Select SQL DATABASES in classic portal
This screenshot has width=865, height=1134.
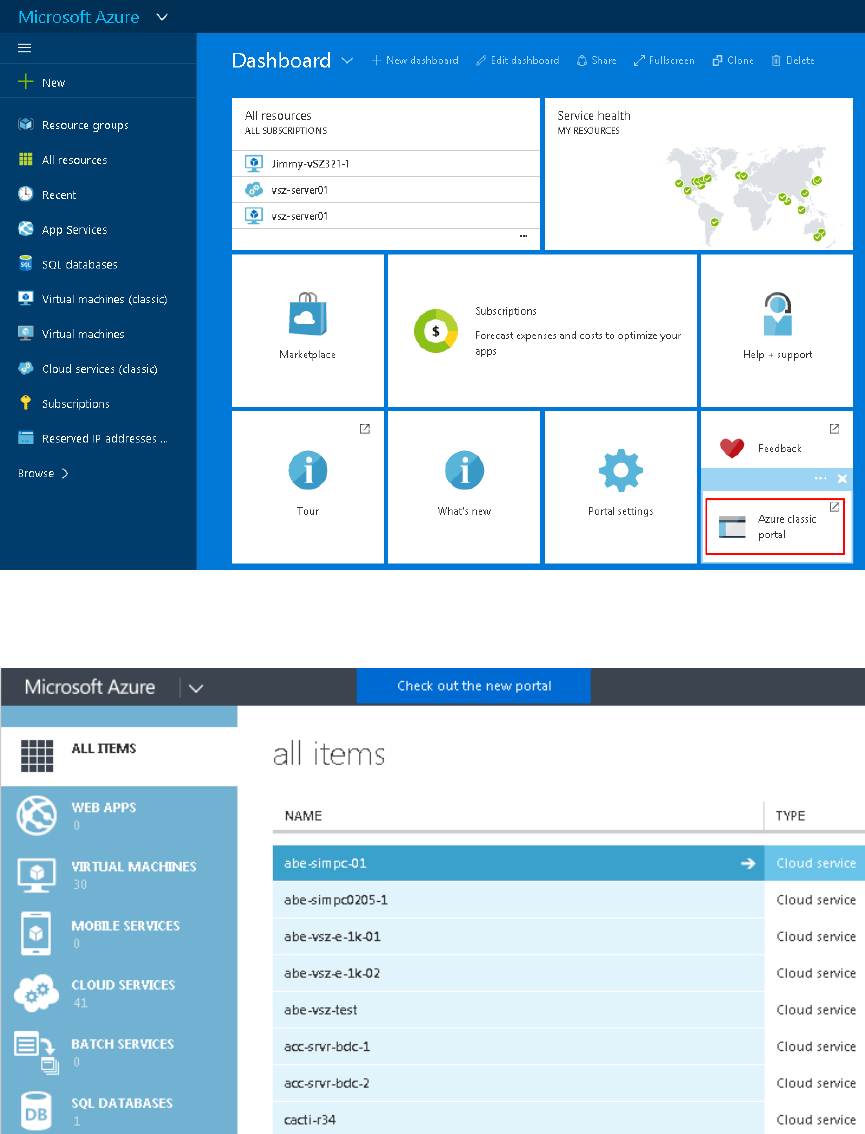(119, 1110)
